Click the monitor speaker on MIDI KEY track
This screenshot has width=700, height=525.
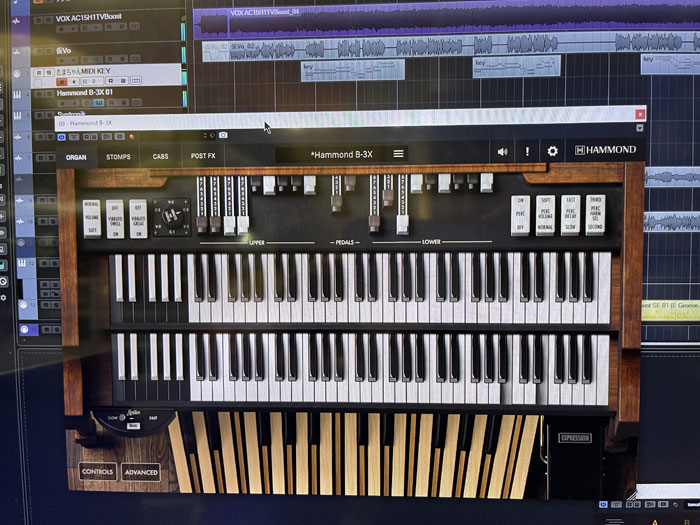coord(74,82)
